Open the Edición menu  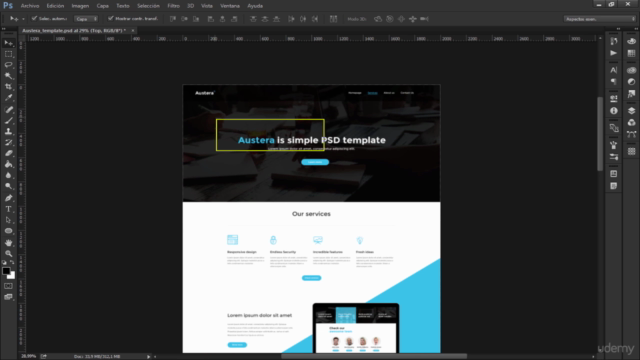point(55,6)
